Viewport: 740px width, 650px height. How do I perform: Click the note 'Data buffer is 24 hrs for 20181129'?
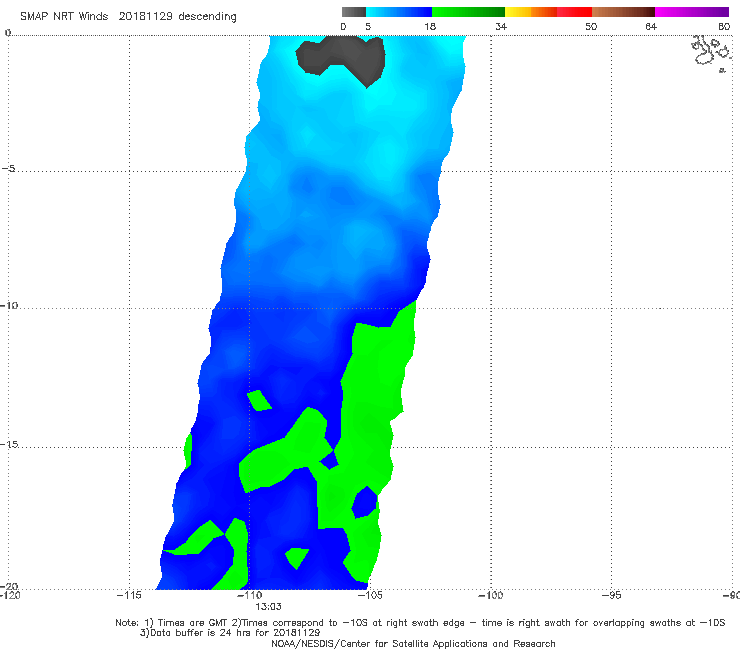coord(230,633)
